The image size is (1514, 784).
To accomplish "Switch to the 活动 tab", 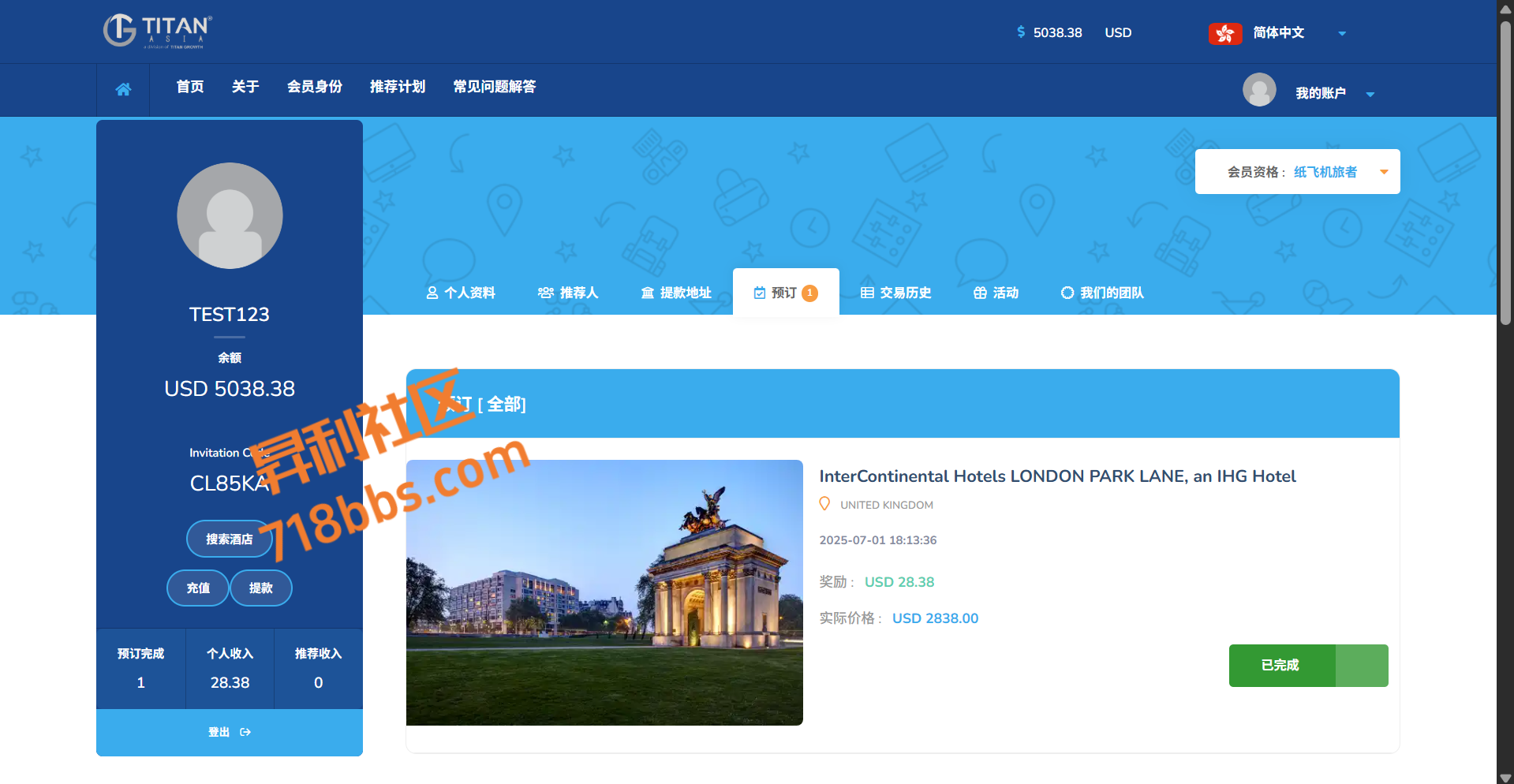I will point(996,293).
